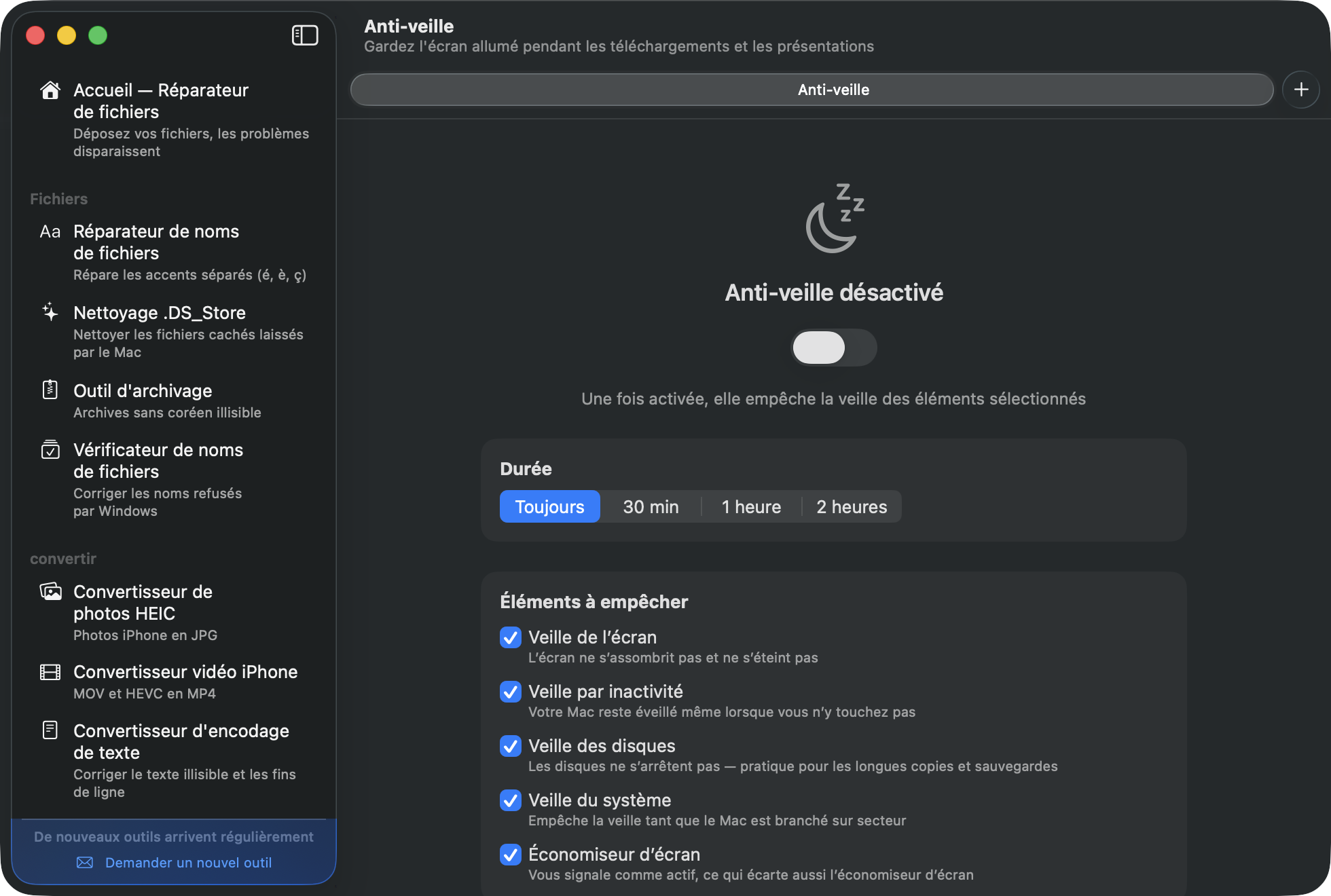The width and height of the screenshot is (1331, 896).
Task: Switch to the Anti-veille tab
Action: (812, 90)
